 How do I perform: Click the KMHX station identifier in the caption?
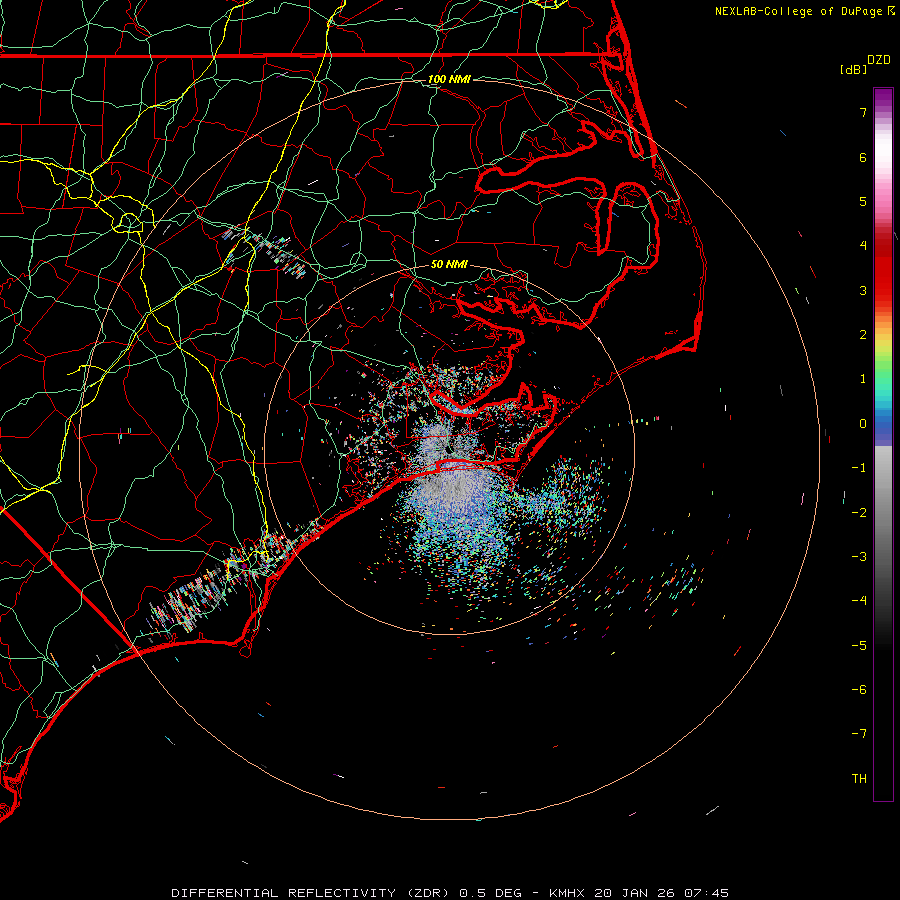[567, 893]
